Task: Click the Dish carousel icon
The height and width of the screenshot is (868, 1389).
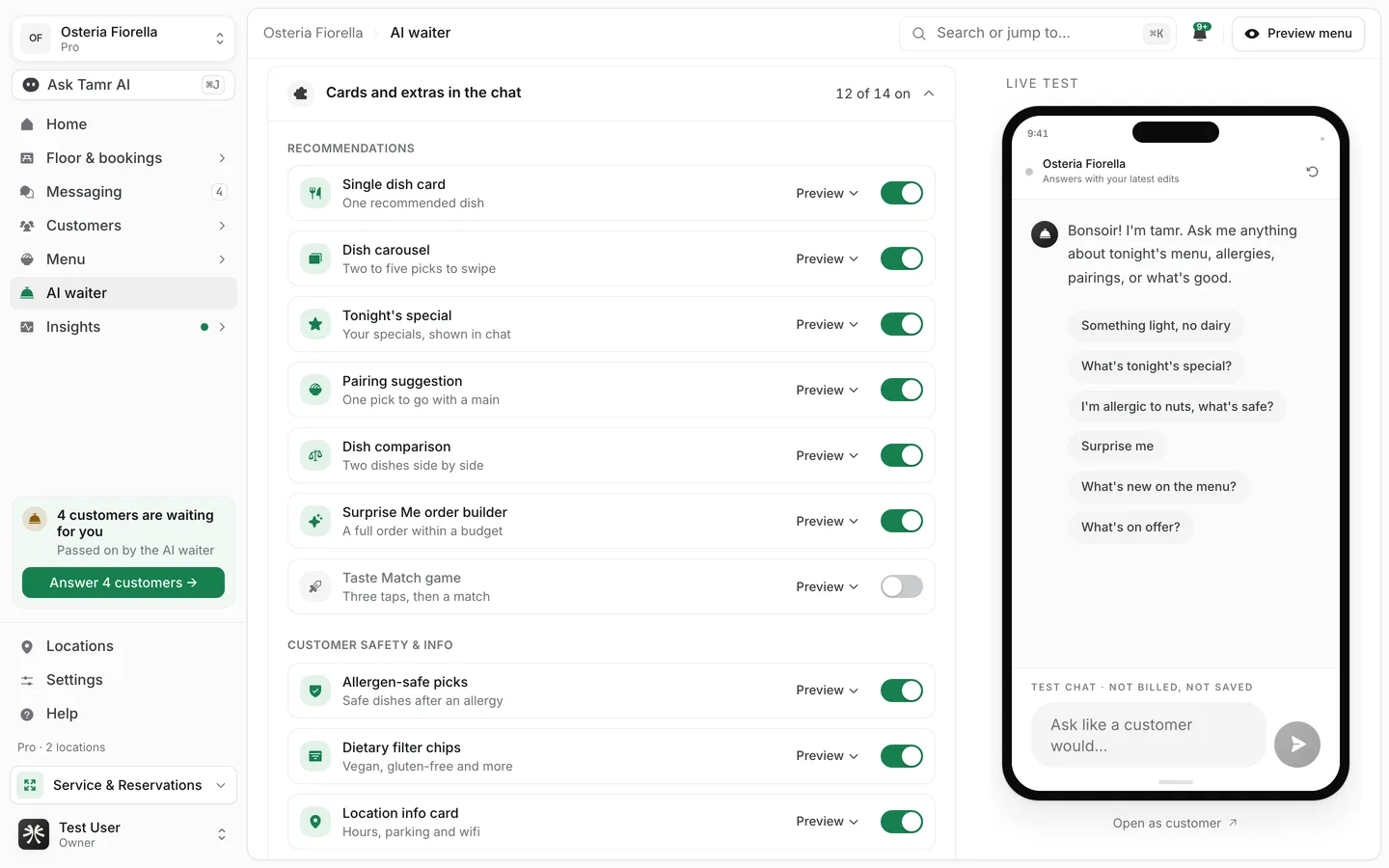Action: [x=315, y=258]
